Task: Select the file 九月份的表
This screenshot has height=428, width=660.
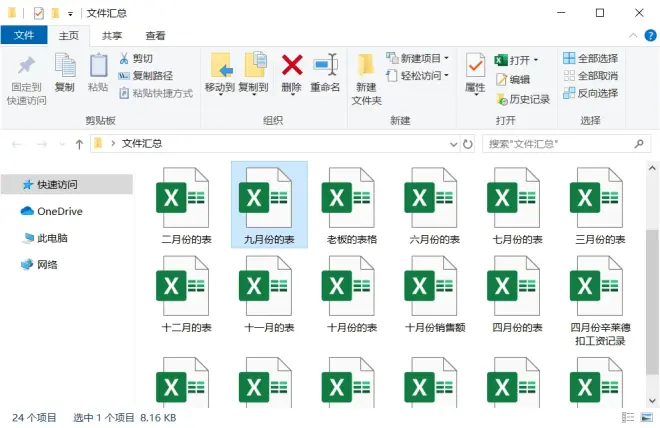Action: pyautogui.click(x=269, y=205)
